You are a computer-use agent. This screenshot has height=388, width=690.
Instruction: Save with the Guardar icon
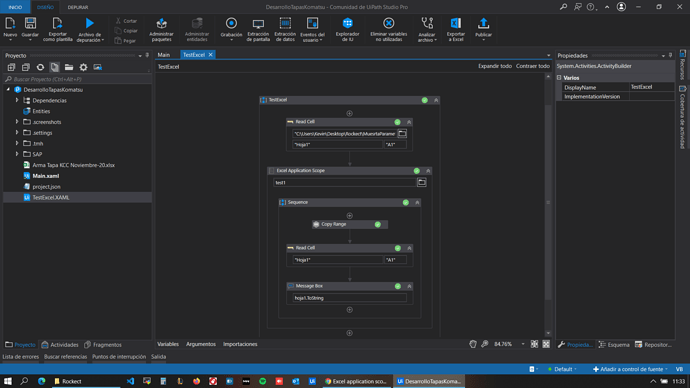click(x=30, y=23)
